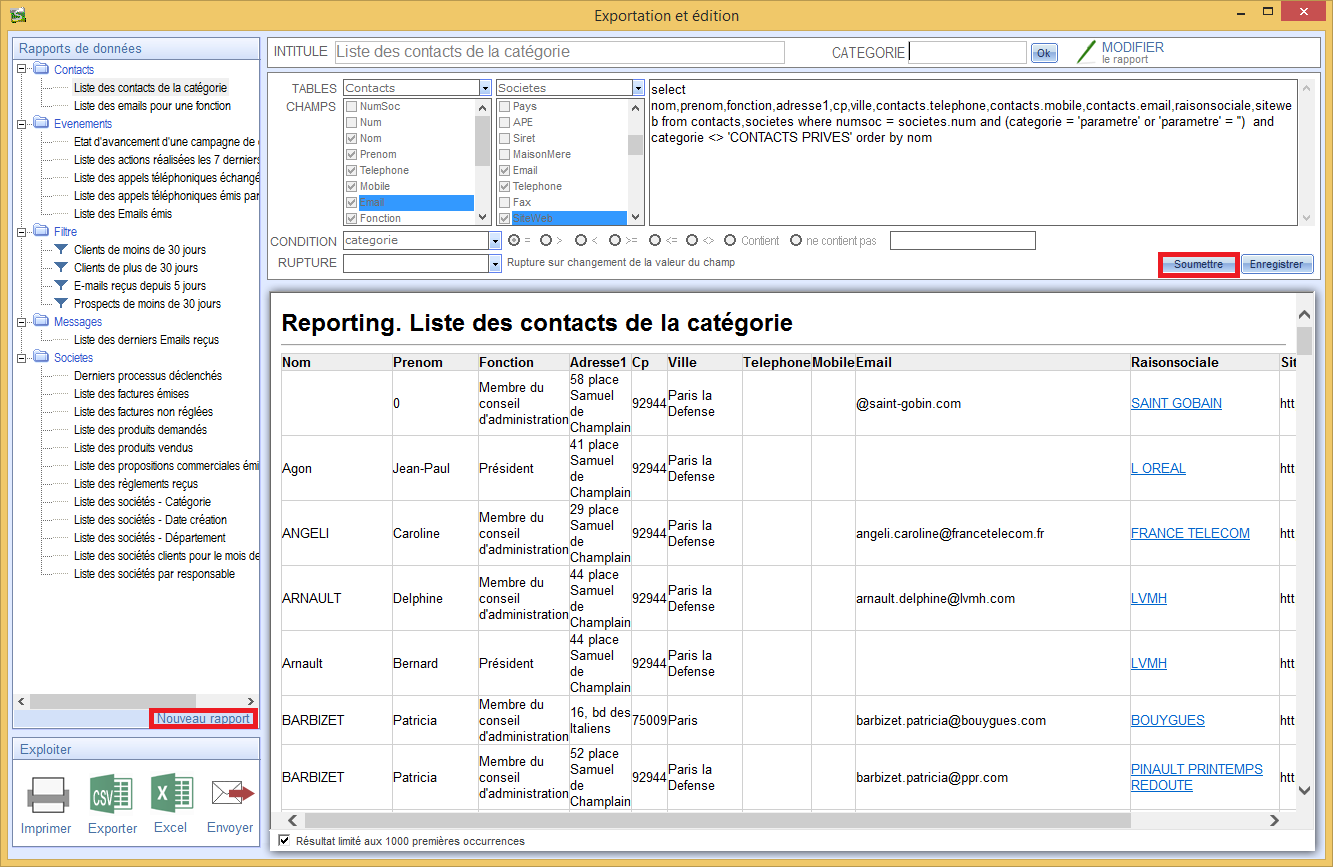This screenshot has height=867, width=1333.
Task: Click the Enregistrer button
Action: 1277,265
